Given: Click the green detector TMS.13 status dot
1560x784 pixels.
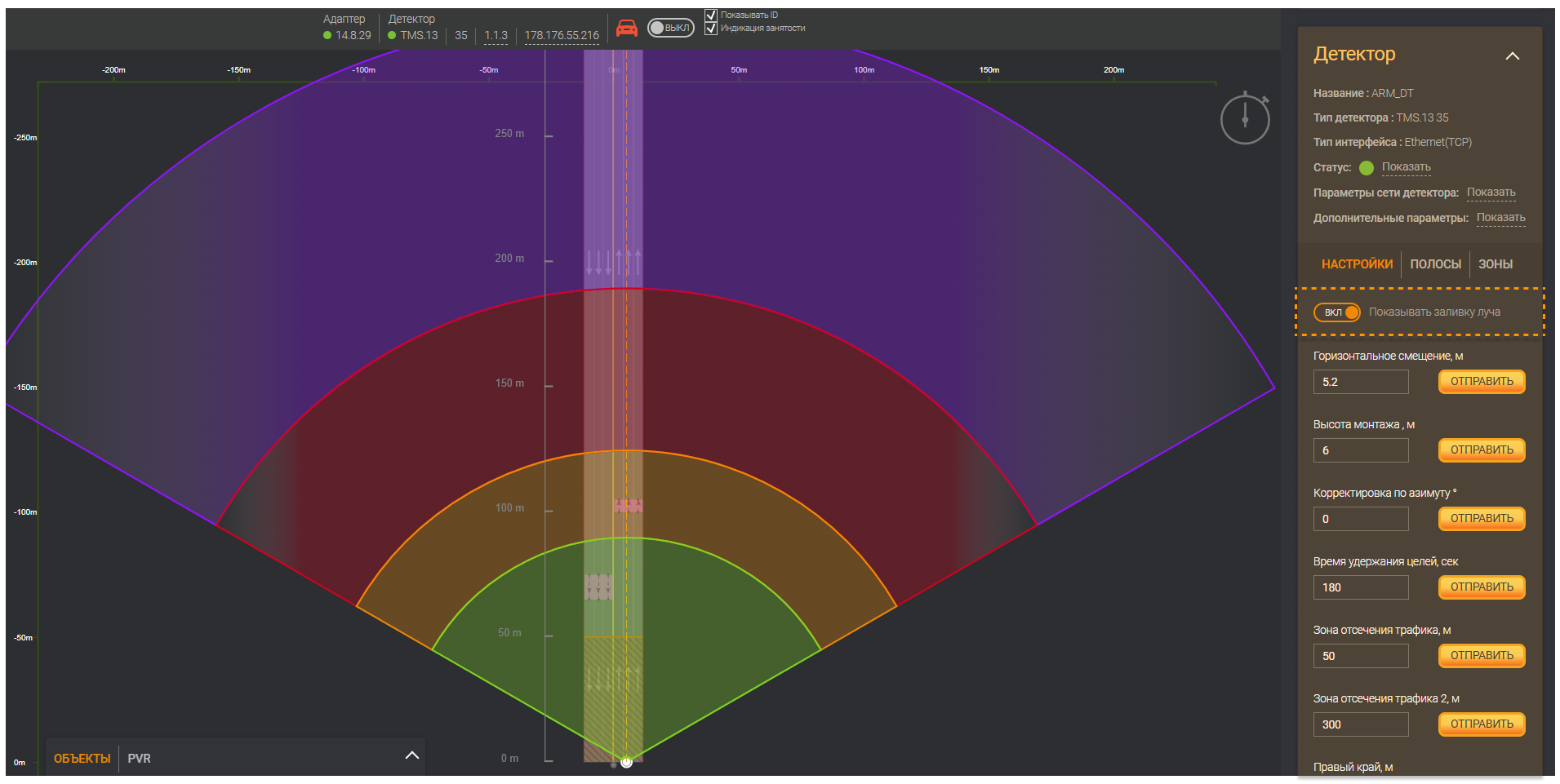Looking at the screenshot, I should pyautogui.click(x=392, y=35).
